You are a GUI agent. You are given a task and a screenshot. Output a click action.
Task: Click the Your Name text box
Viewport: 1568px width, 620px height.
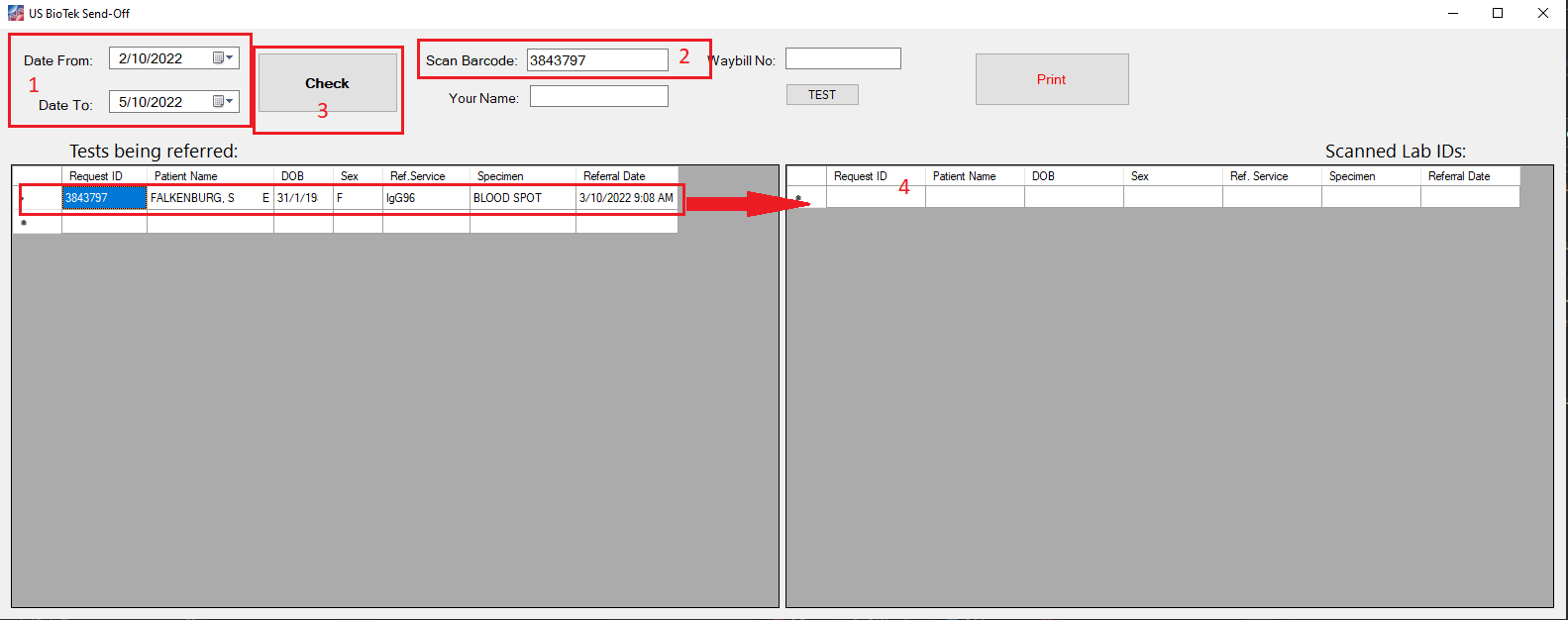point(599,96)
